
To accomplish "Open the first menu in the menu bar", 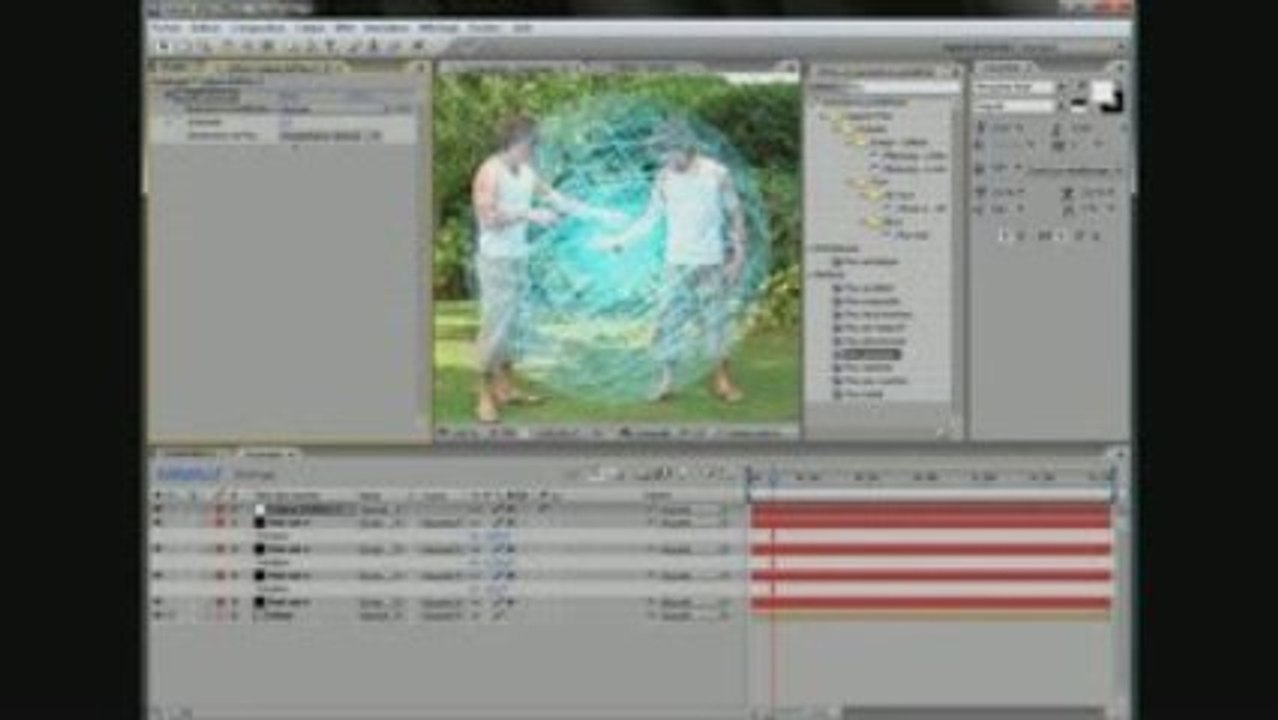I will click(x=165, y=28).
